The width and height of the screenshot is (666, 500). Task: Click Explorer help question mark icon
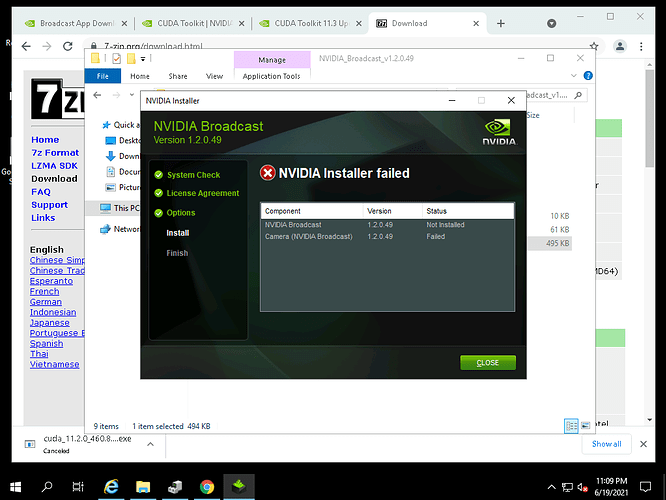(588, 76)
